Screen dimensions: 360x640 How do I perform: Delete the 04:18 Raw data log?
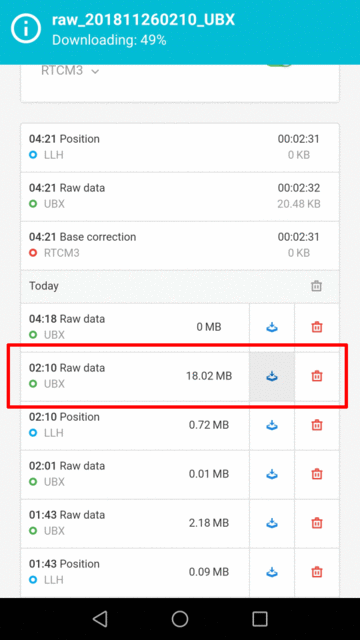317,327
